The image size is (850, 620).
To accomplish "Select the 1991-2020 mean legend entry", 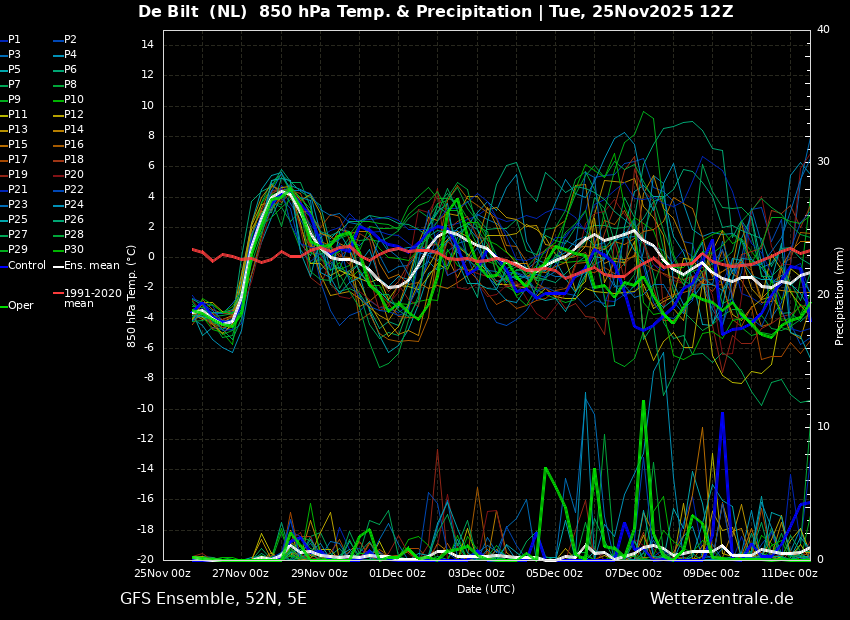I will click(87, 298).
